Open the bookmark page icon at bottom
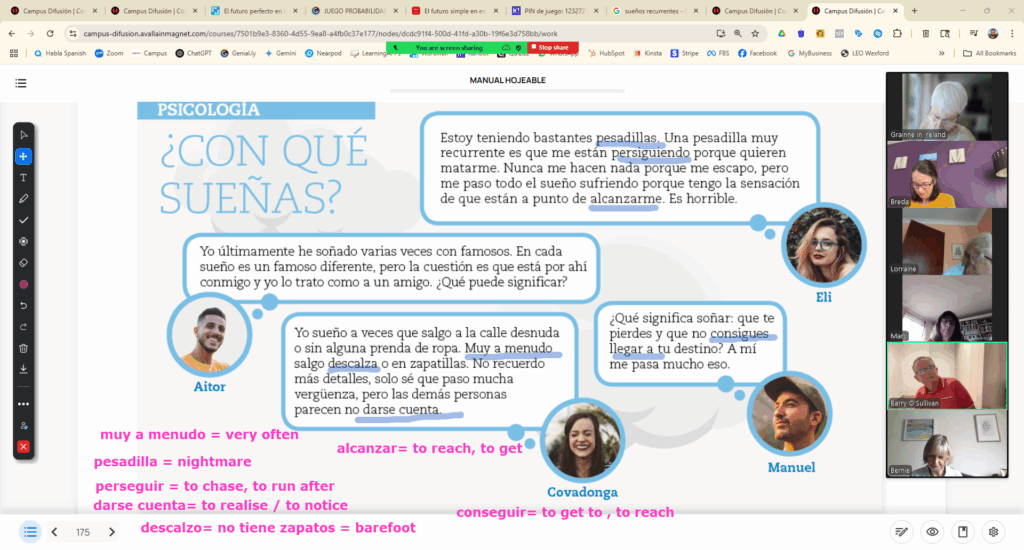The image size is (1024, 550). point(963,532)
